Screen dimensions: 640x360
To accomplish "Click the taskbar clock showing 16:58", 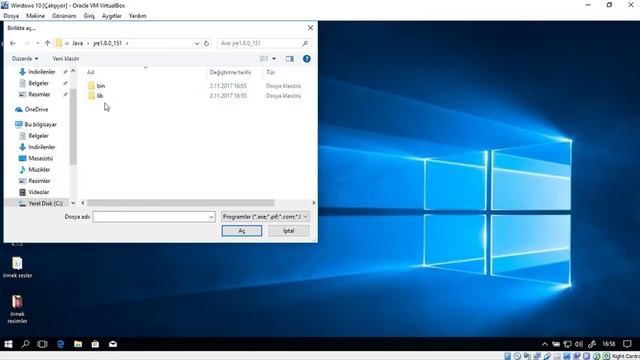I will click(609, 344).
